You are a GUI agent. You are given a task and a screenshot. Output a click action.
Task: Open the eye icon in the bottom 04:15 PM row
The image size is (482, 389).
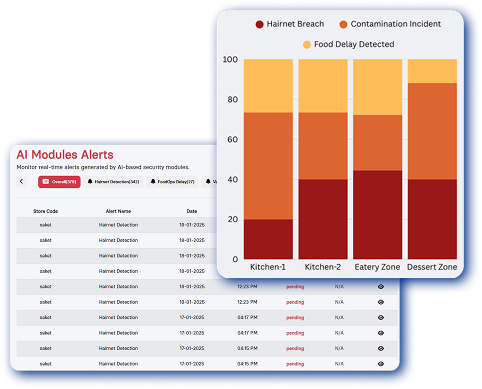(381, 364)
